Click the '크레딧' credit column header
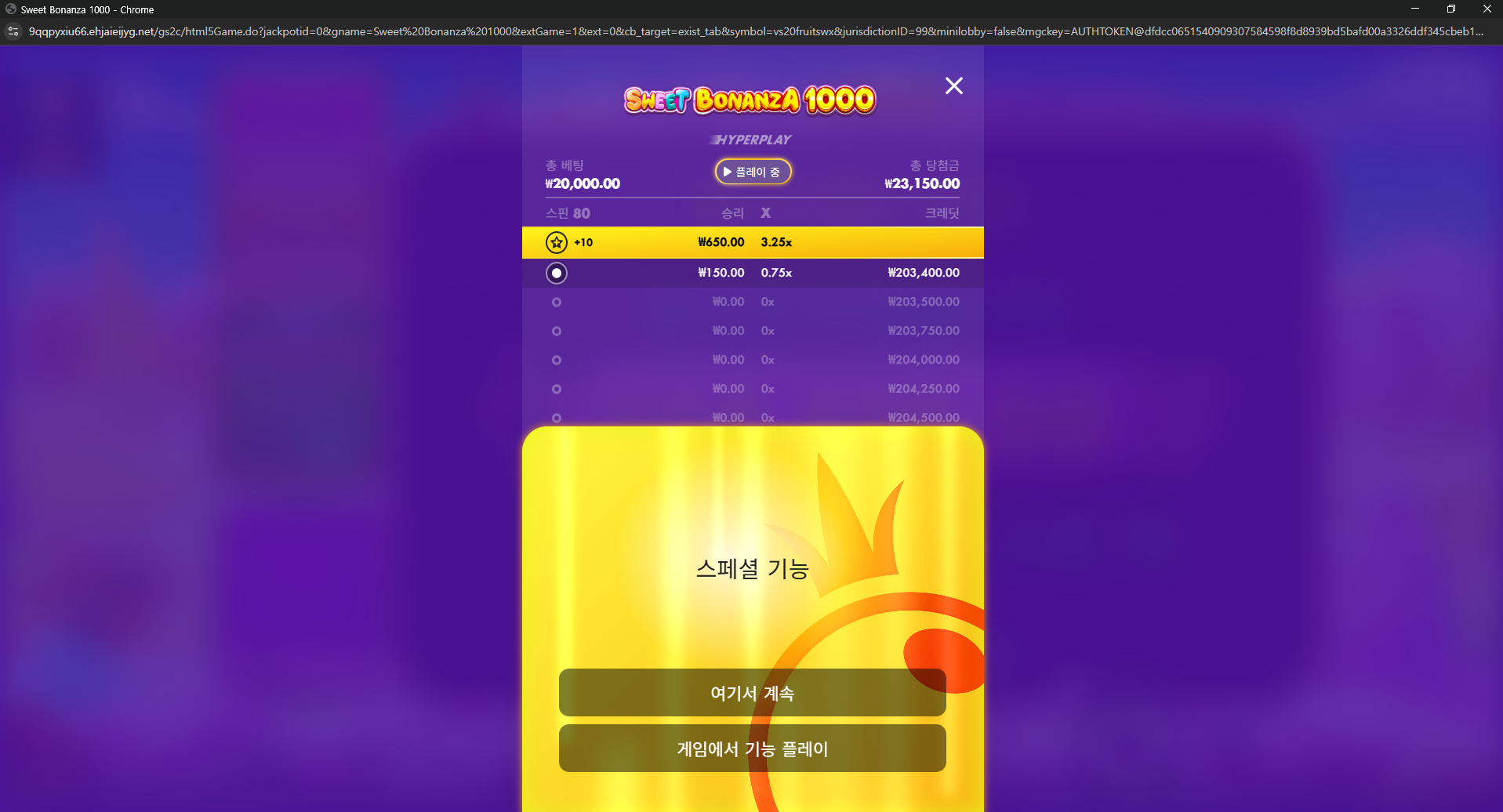Screen dimensions: 1503x812 tap(942, 213)
